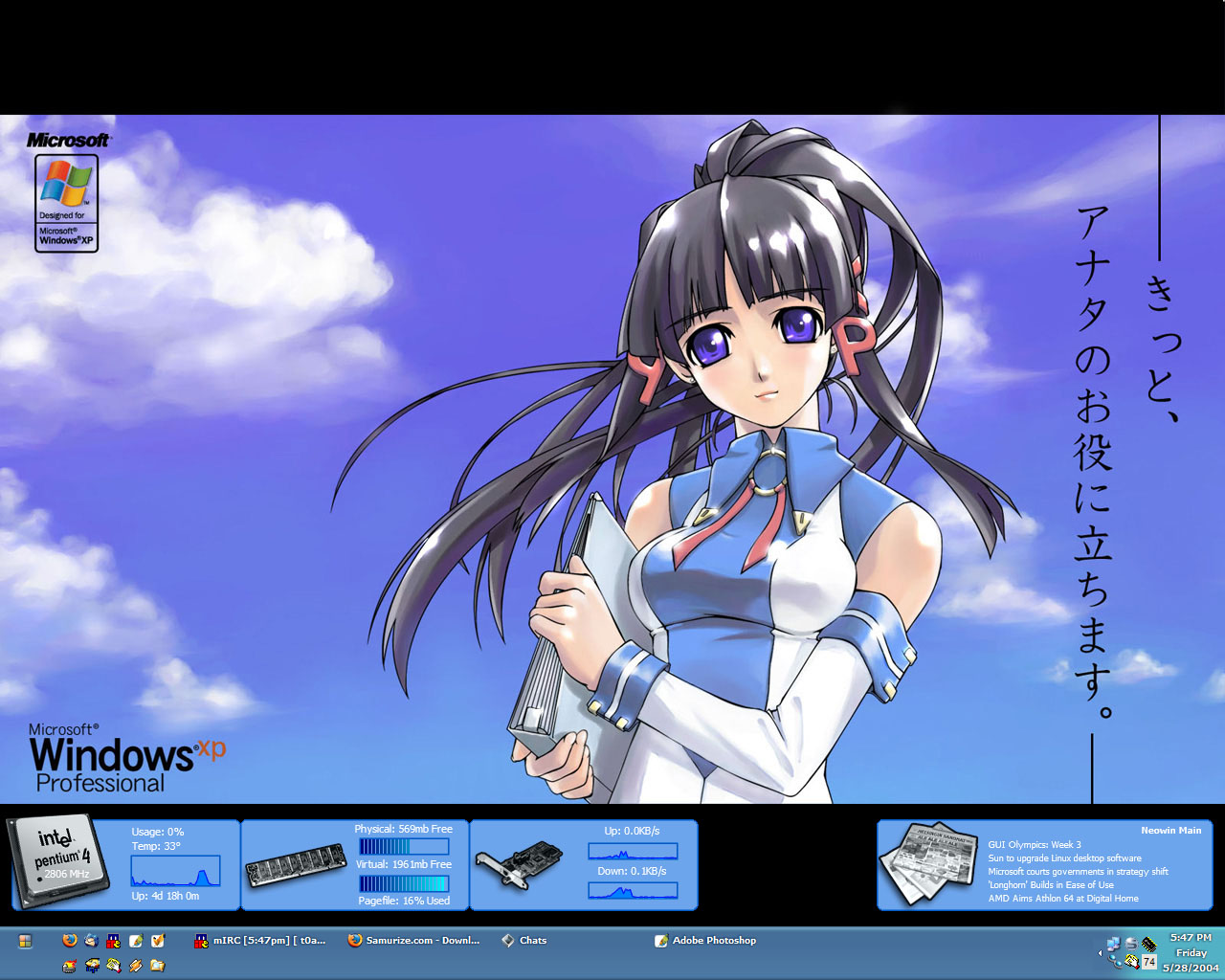
Task: Open the network computers tray icon
Action: (x=1114, y=944)
